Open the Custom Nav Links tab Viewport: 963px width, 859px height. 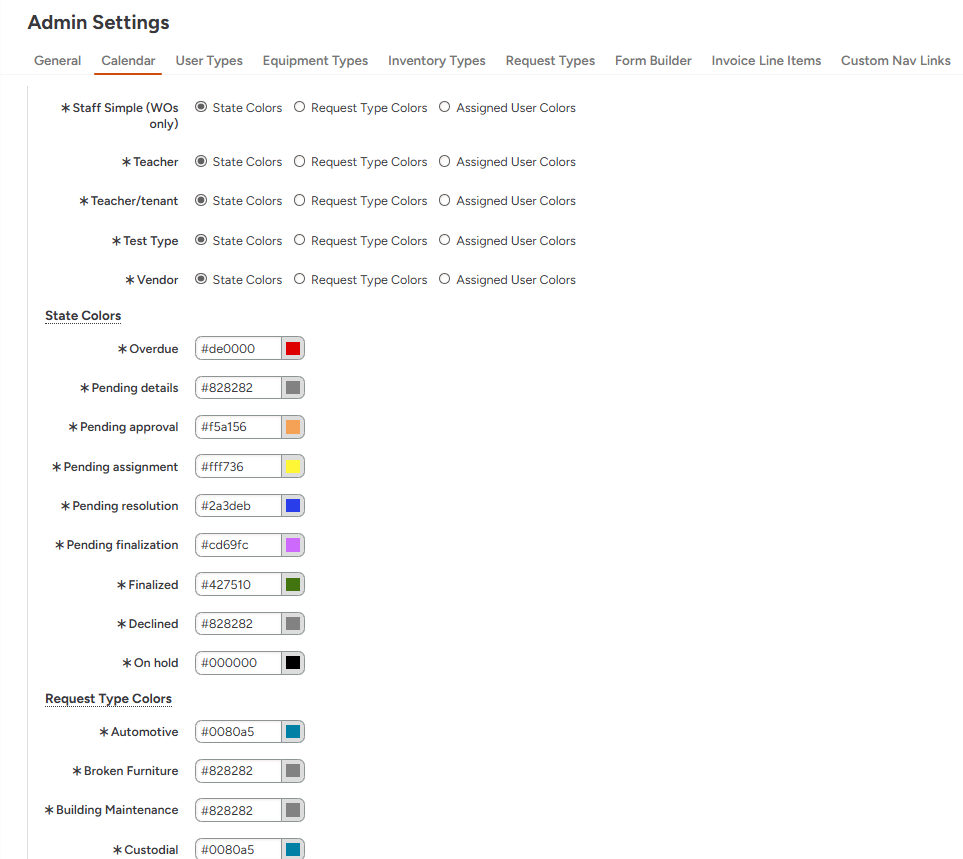pyautogui.click(x=895, y=61)
